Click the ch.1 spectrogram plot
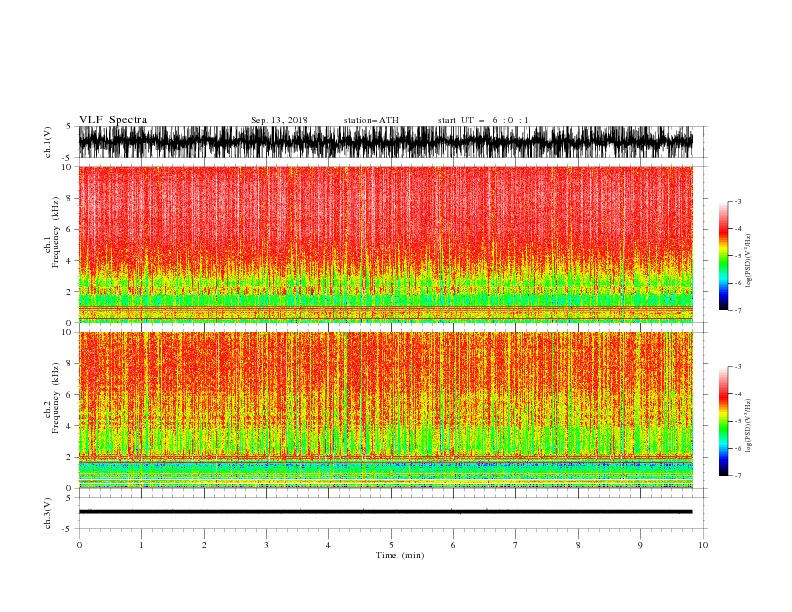The image size is (792, 612). (386, 244)
